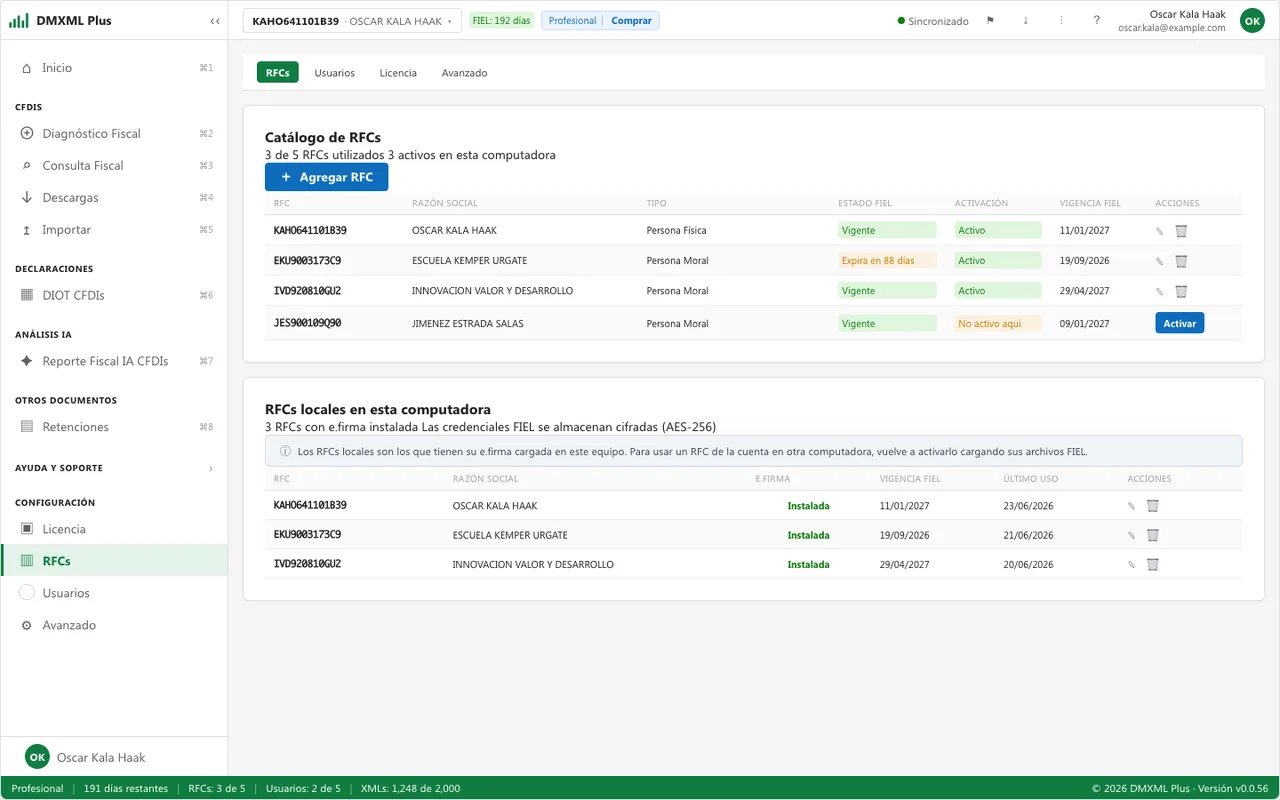This screenshot has width=1280, height=800.
Task: Click RFC JES900109Q90 in the catalog
Action: click(308, 323)
